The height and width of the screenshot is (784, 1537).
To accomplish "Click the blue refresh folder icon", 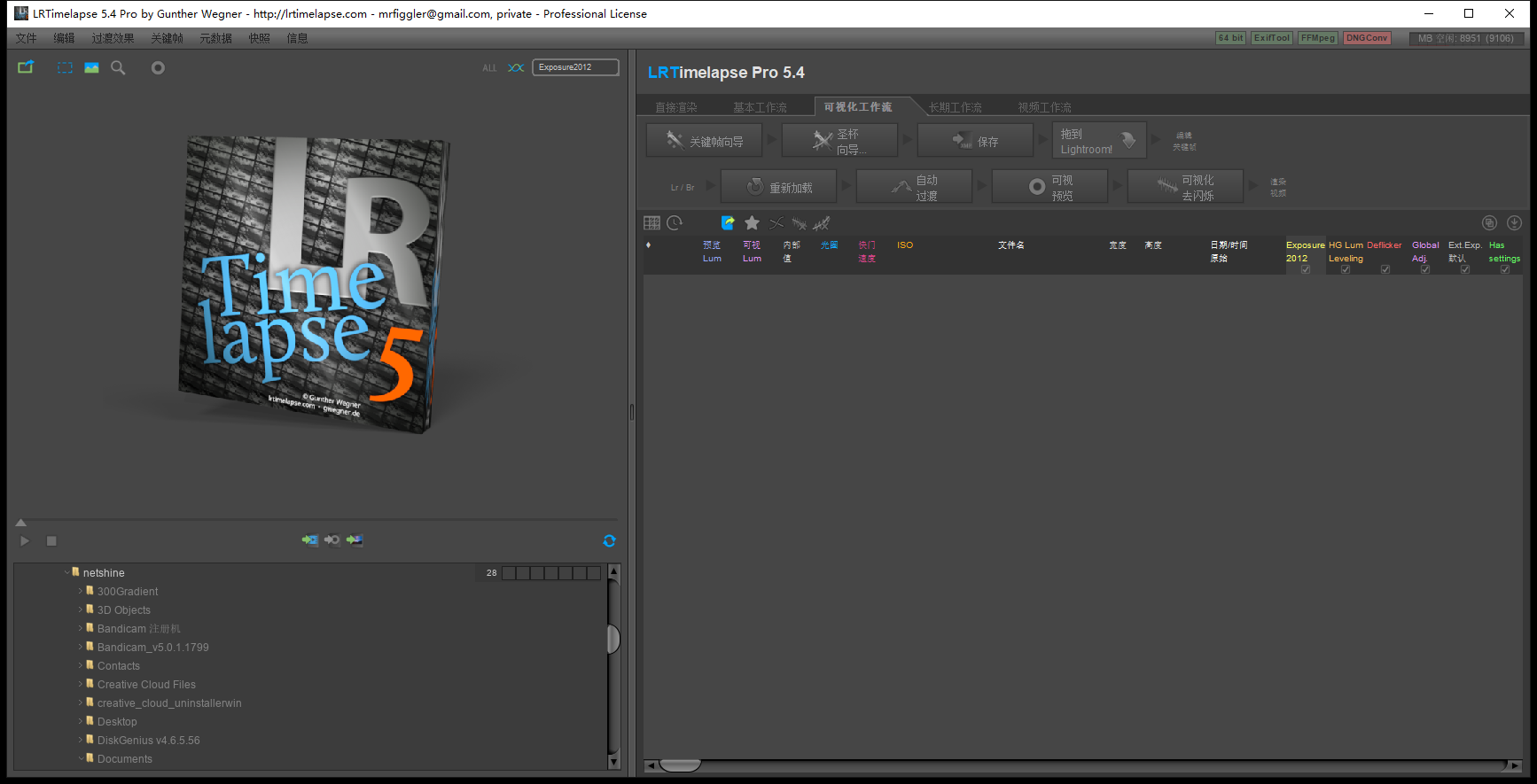I will [x=609, y=540].
